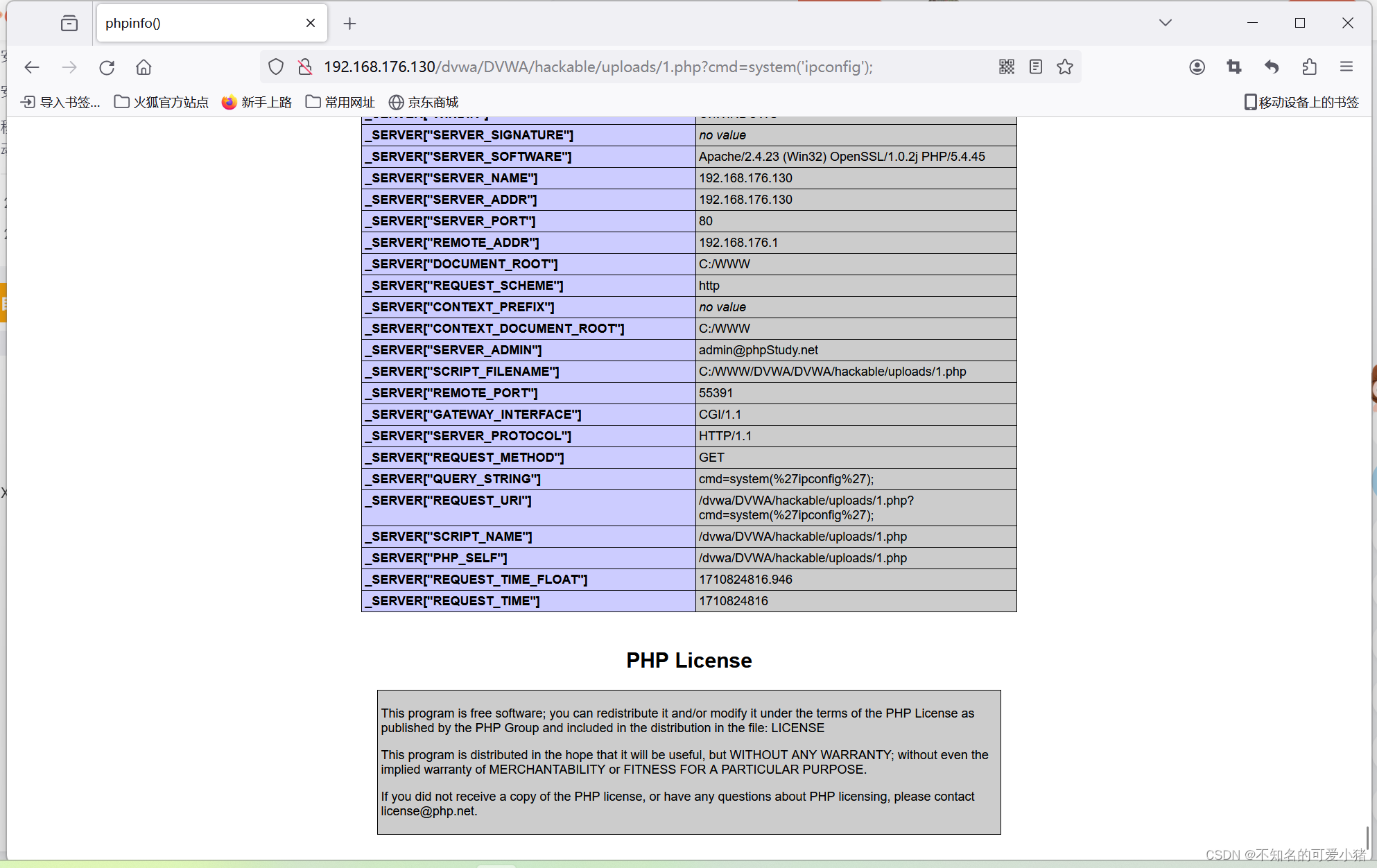Click REMOTE_PORT value 55391
The height and width of the screenshot is (868, 1377).
click(x=716, y=393)
